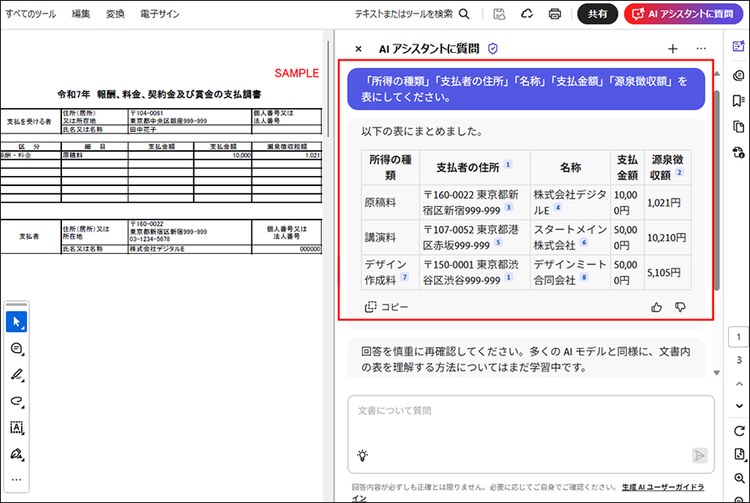Screen dimensions: 750x503
Task: Print the document using the printer icon
Action: coord(555,14)
